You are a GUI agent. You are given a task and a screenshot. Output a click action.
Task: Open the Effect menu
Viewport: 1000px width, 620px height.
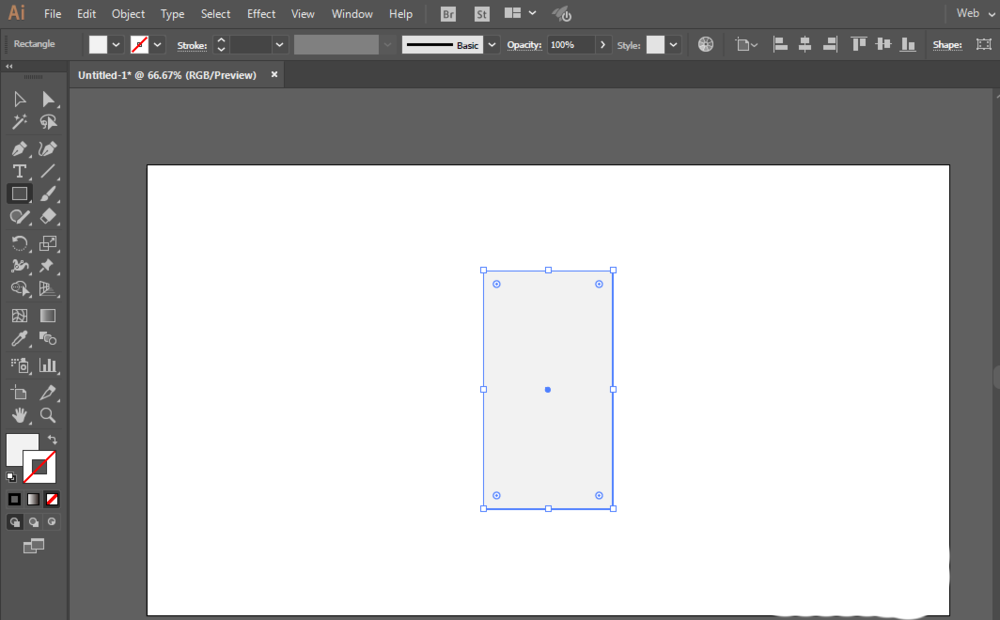[x=261, y=14]
